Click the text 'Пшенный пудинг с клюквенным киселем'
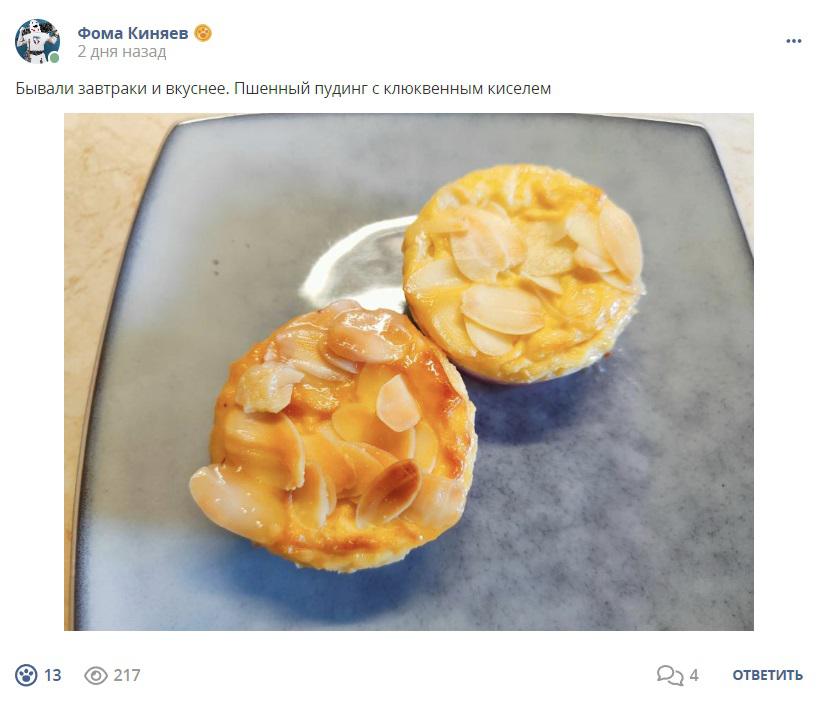Image resolution: width=823 pixels, height=707 pixels. [393, 88]
